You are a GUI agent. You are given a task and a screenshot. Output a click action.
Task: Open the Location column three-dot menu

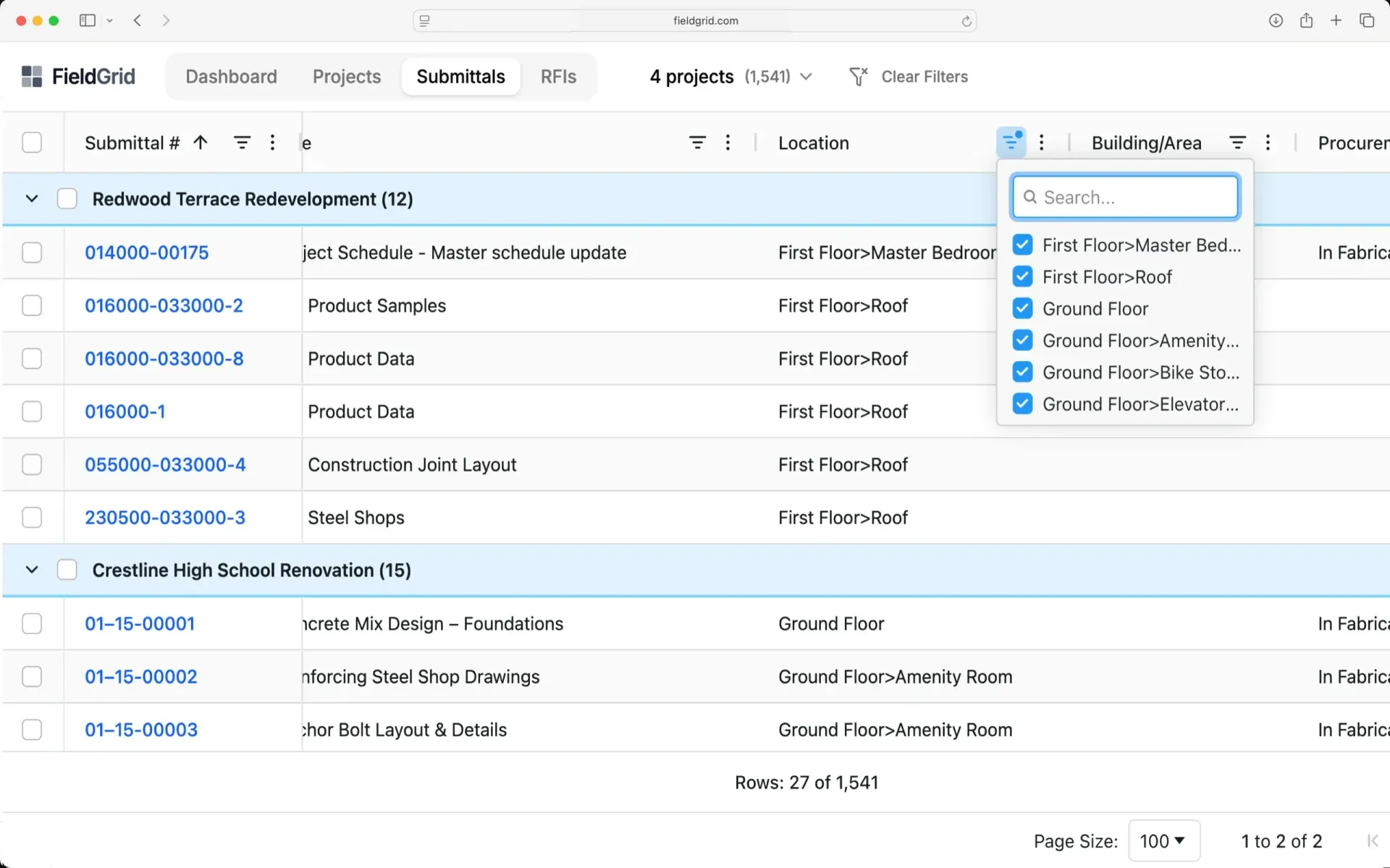1042,142
